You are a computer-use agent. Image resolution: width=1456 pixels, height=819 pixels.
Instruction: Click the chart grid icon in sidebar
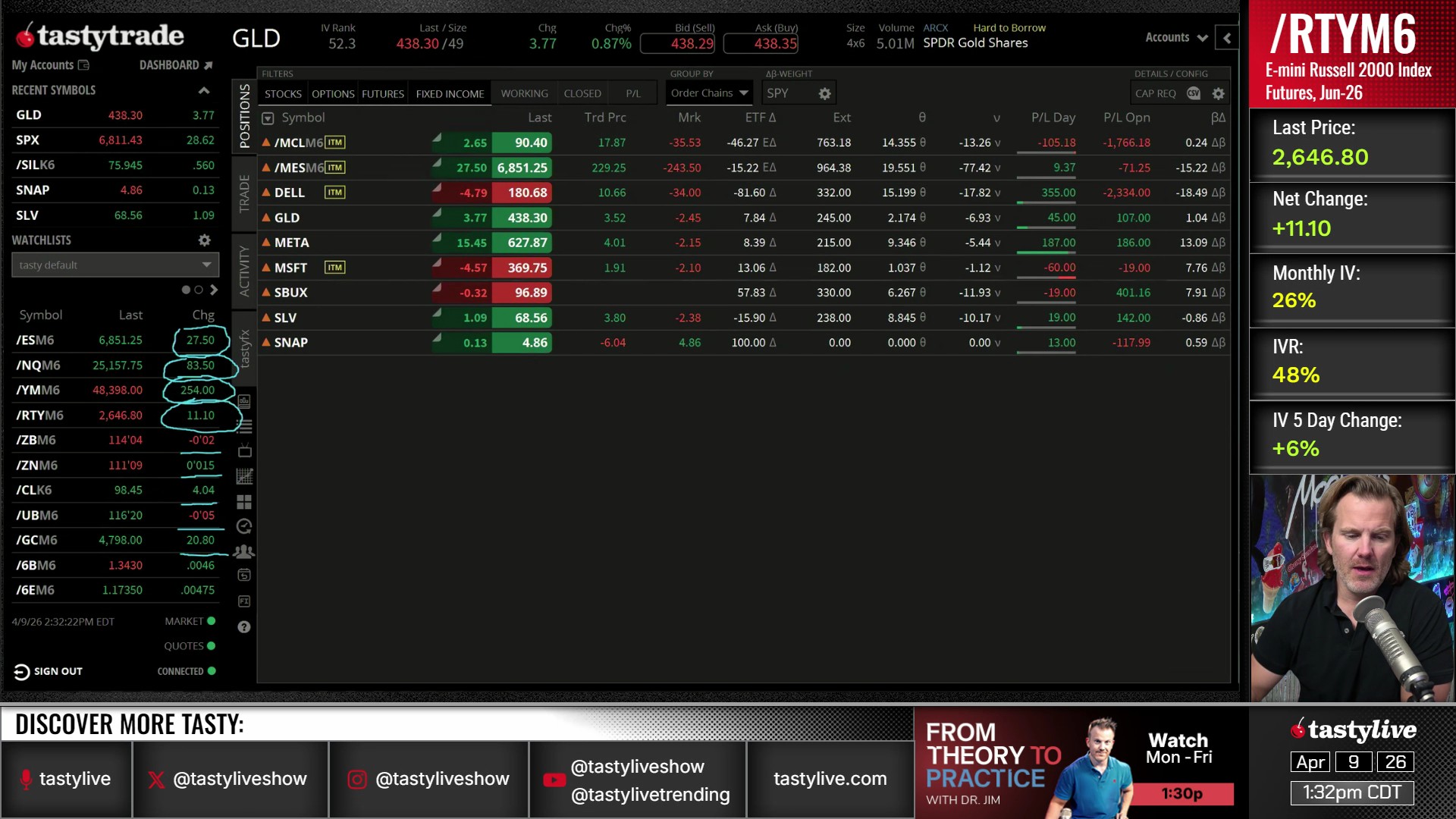(244, 476)
